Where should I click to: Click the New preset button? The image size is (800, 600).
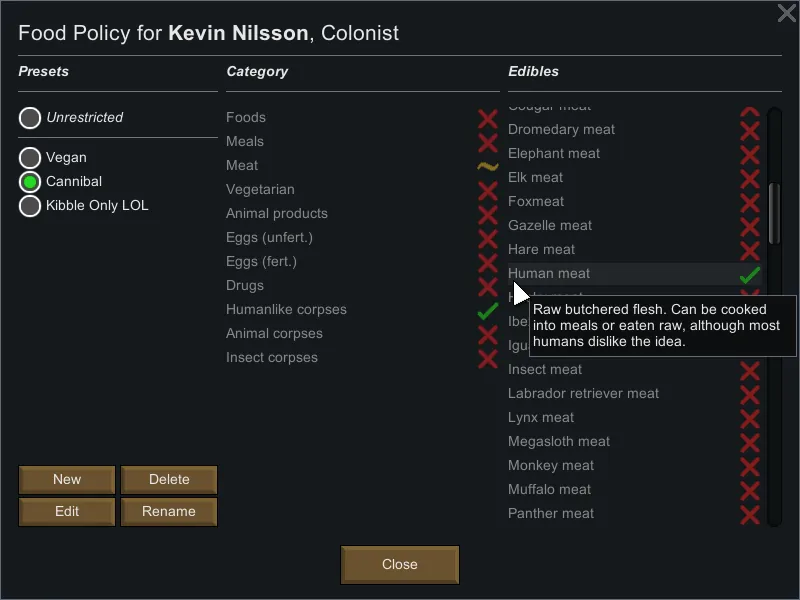point(67,480)
